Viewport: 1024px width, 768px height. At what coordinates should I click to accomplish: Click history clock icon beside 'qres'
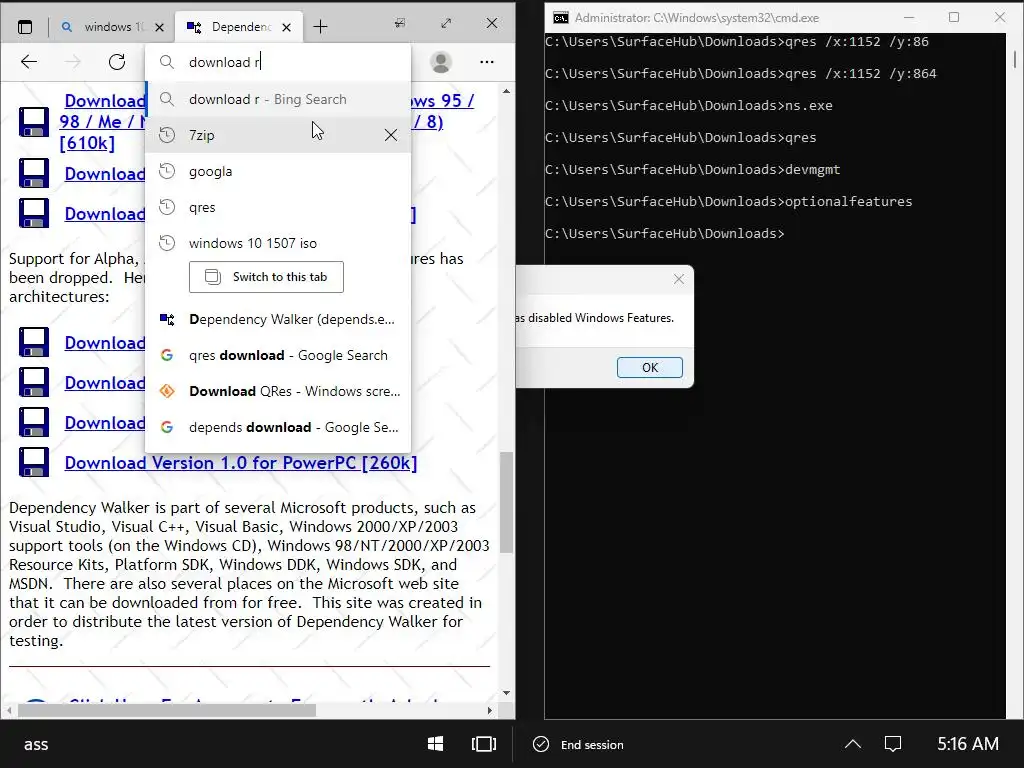point(167,207)
